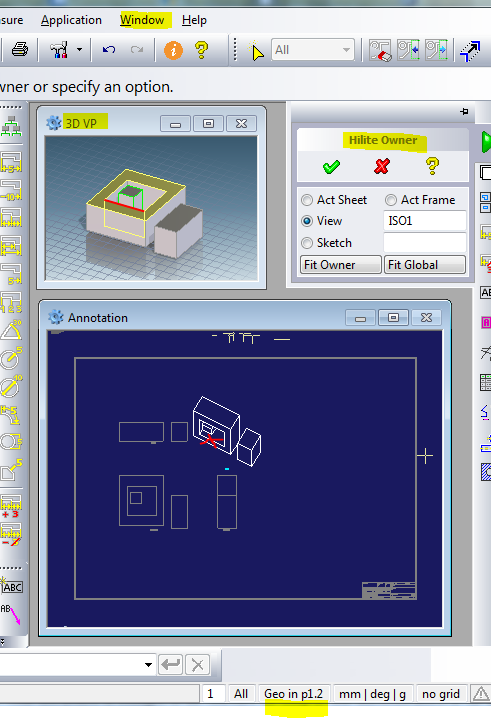Viewport: 491px width, 718px height.
Task: Open the orange info icon
Action: click(173, 50)
